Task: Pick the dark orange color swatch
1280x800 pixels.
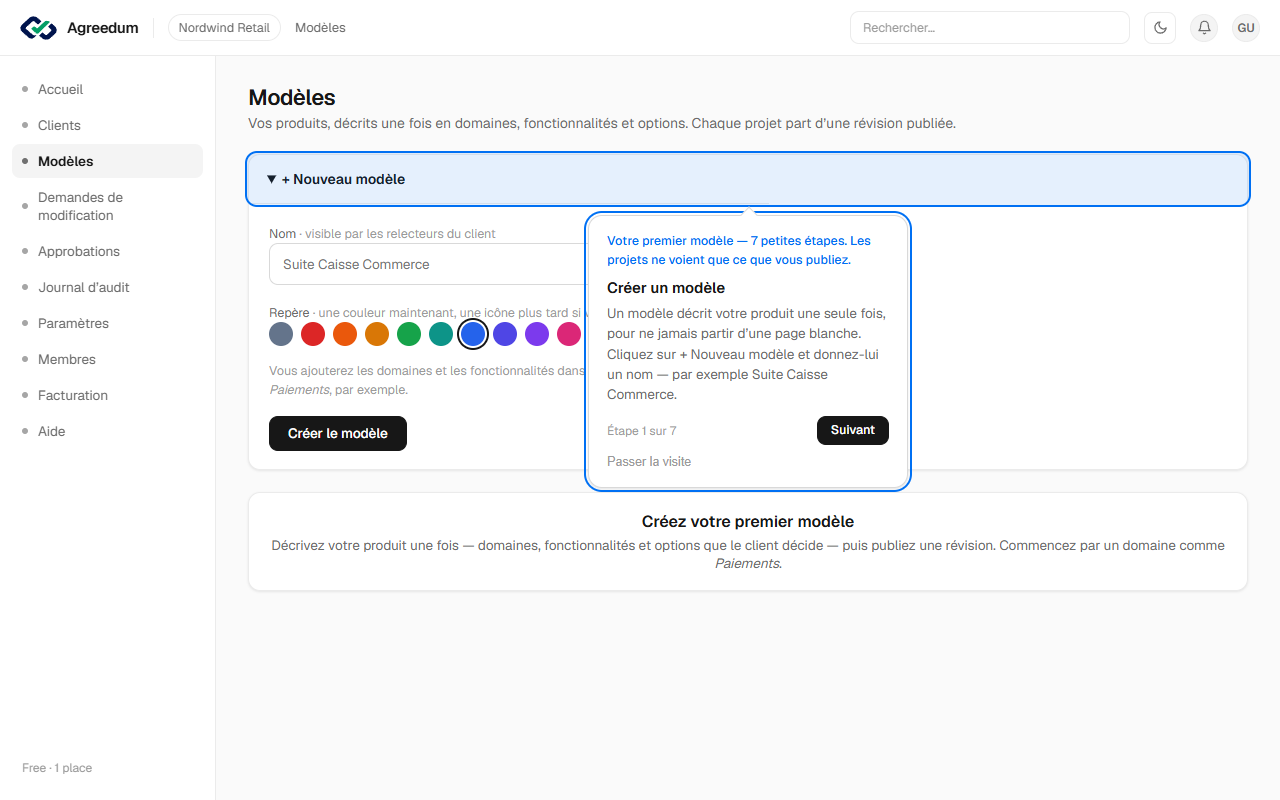Action: tap(345, 334)
